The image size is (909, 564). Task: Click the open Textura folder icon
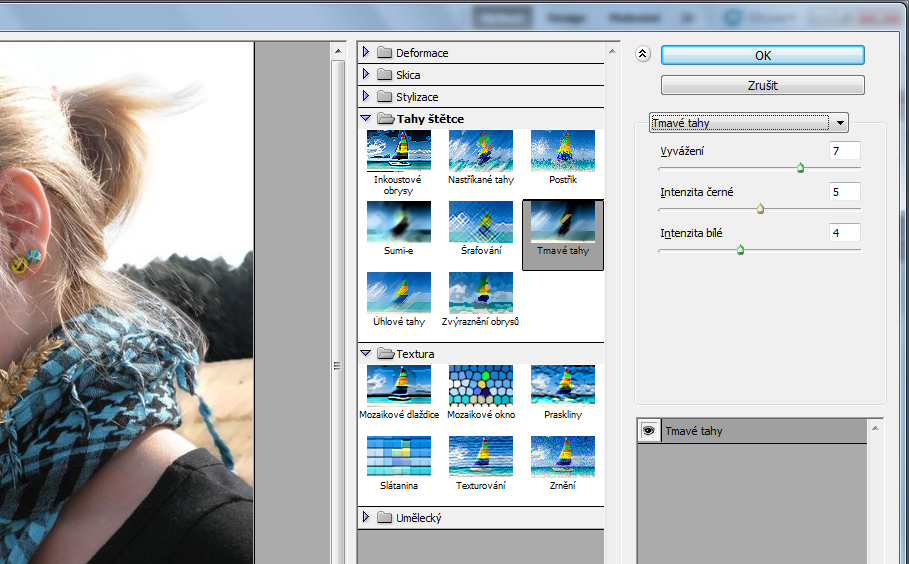coord(386,354)
